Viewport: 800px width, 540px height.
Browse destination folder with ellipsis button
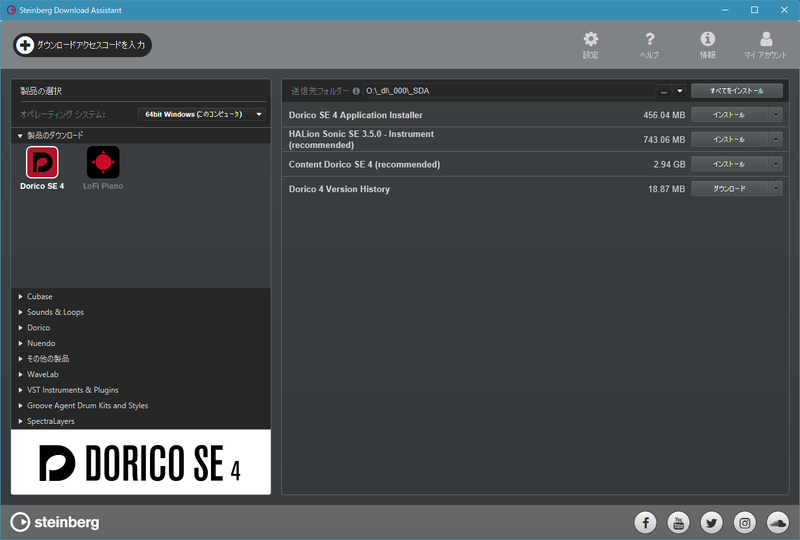664,91
